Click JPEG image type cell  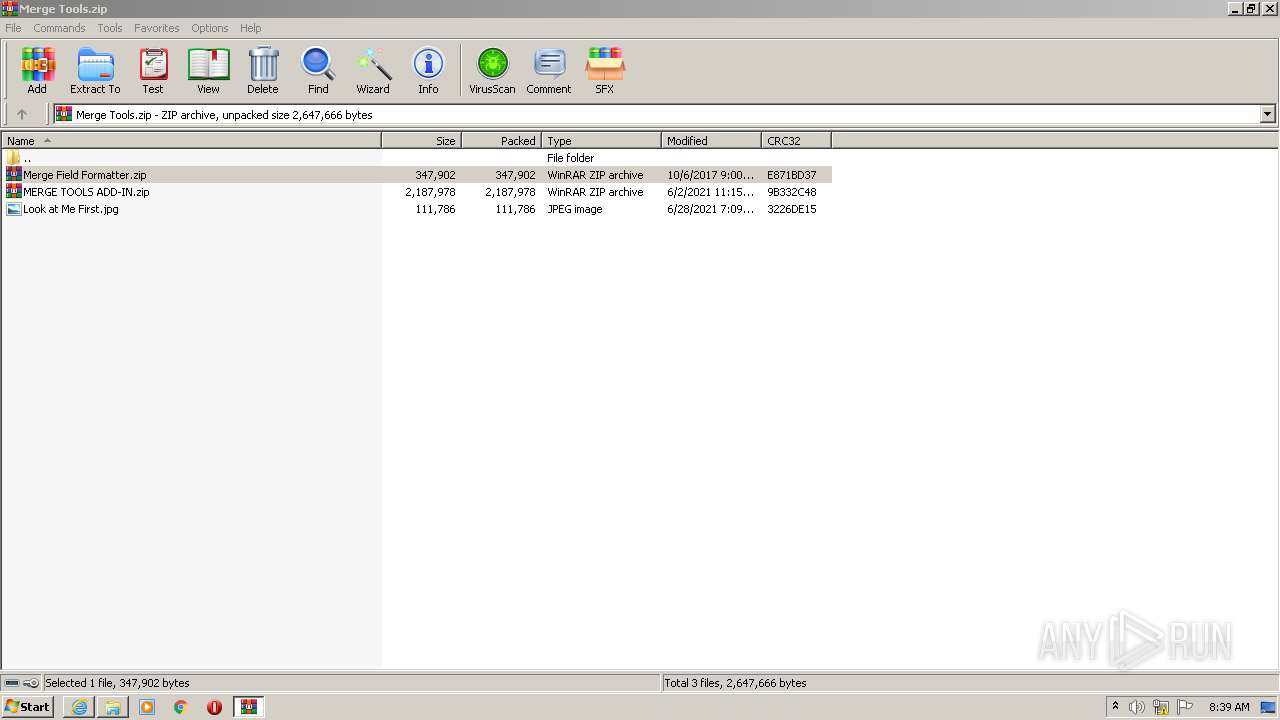point(575,209)
